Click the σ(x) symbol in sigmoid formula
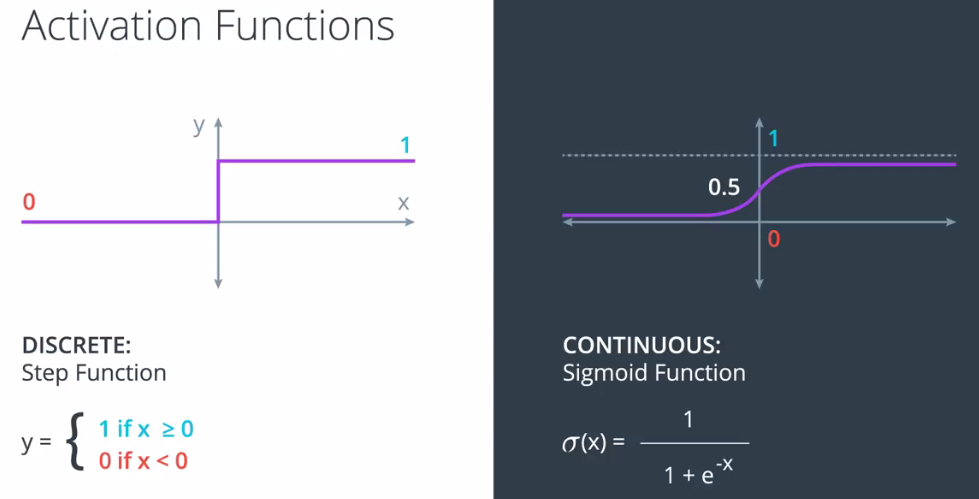This screenshot has width=979, height=499. (x=583, y=445)
